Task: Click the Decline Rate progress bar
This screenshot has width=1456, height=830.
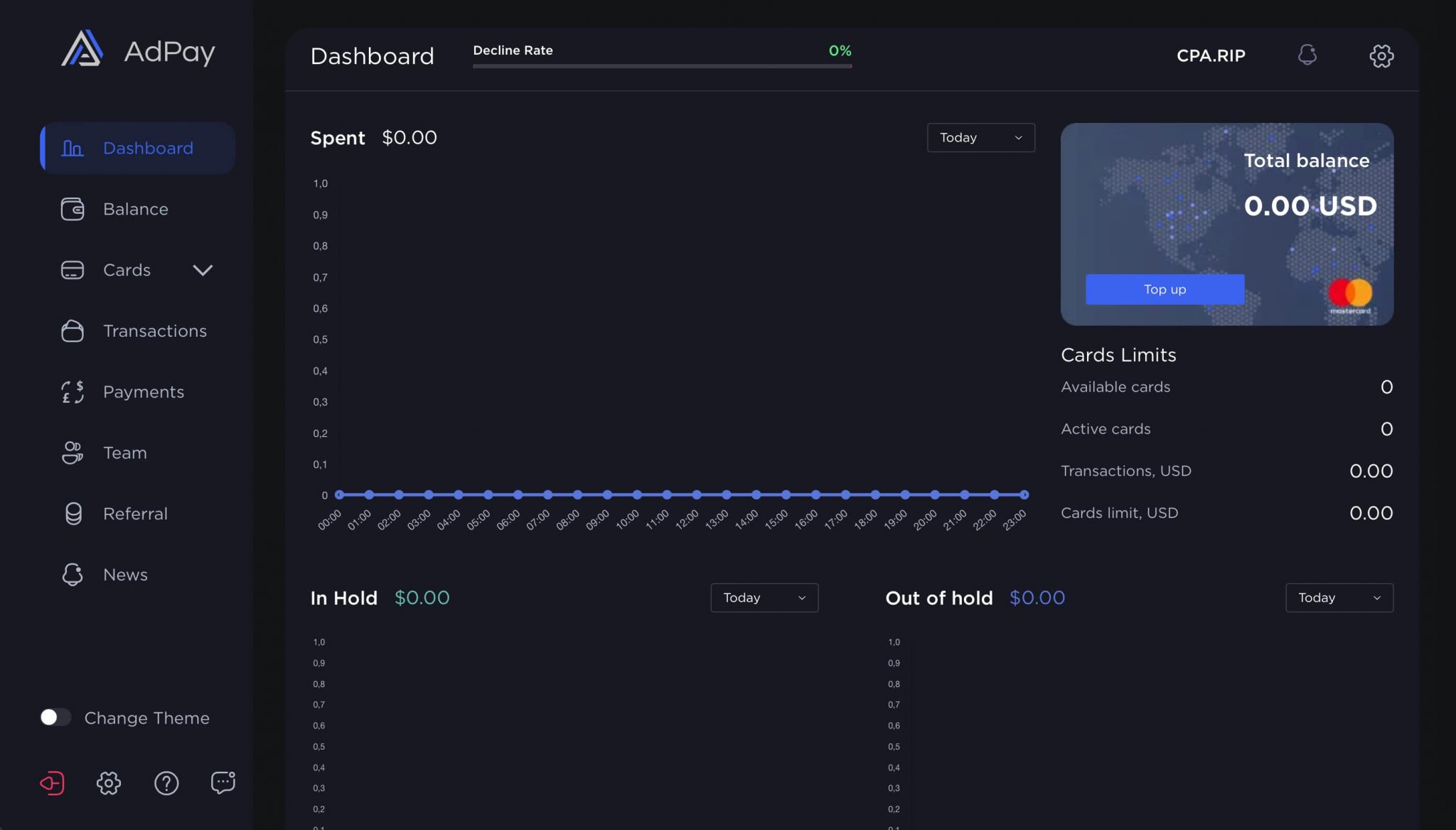Action: tap(661, 68)
